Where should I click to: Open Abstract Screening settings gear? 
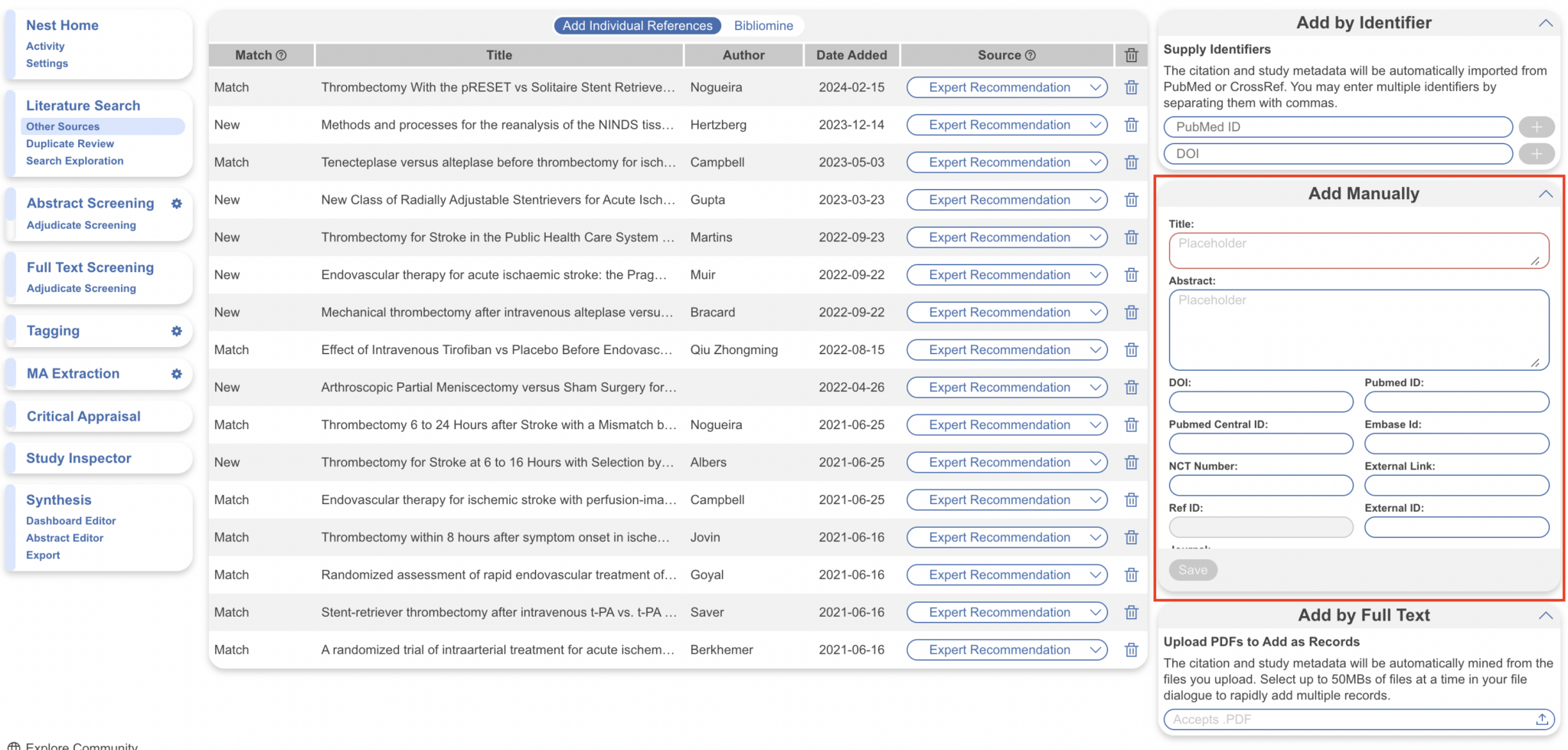177,204
